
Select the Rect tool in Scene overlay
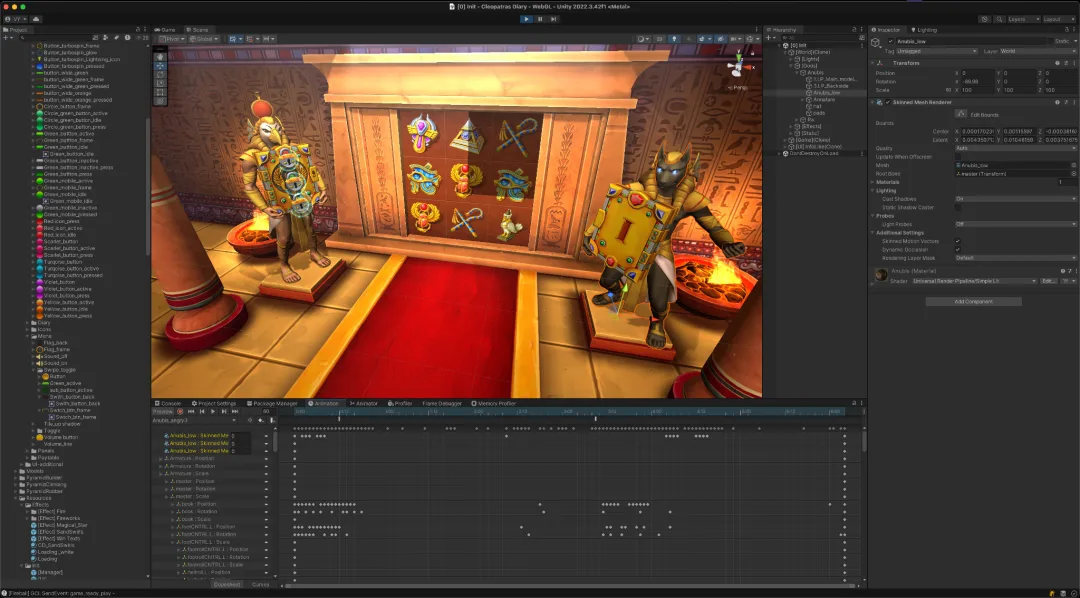(x=160, y=92)
